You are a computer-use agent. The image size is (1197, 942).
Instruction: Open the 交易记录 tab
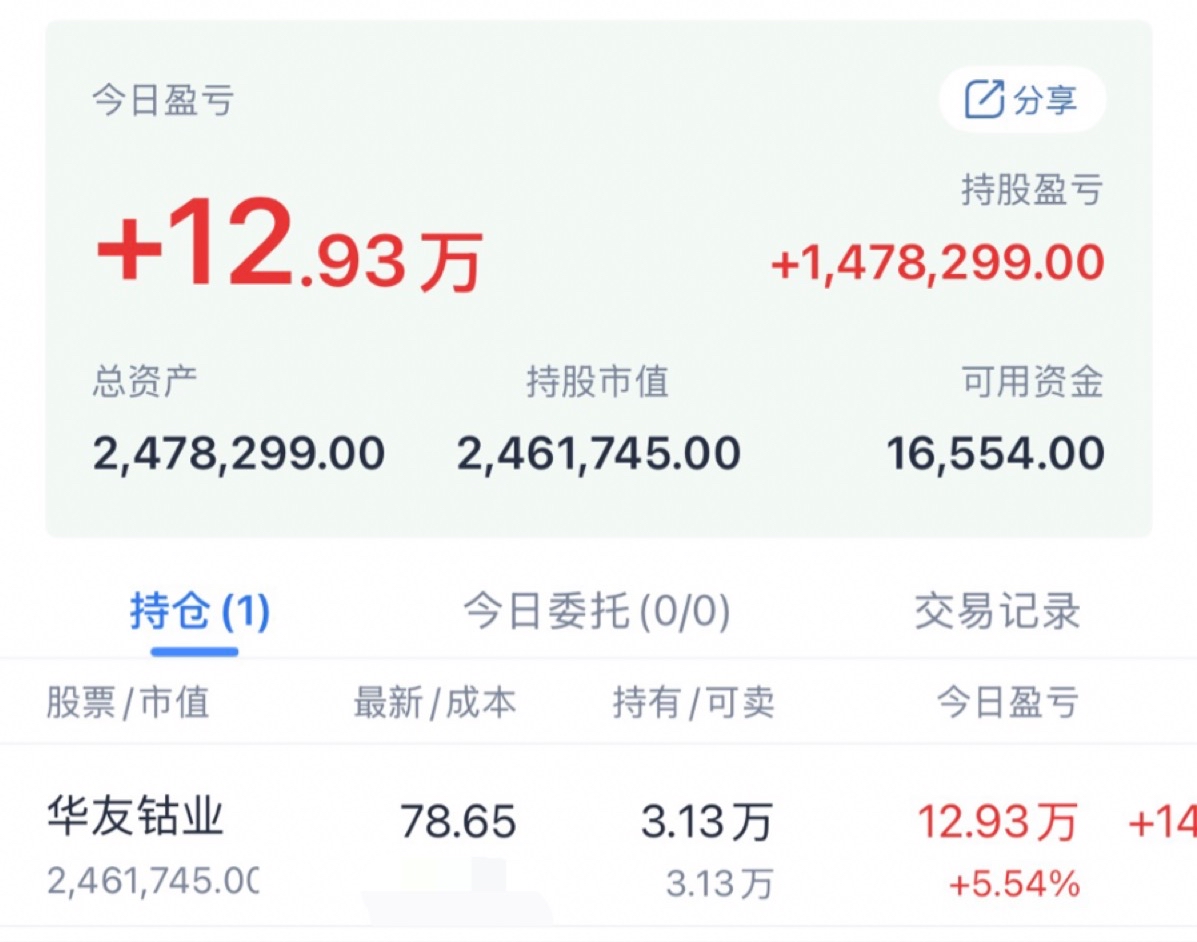[997, 611]
